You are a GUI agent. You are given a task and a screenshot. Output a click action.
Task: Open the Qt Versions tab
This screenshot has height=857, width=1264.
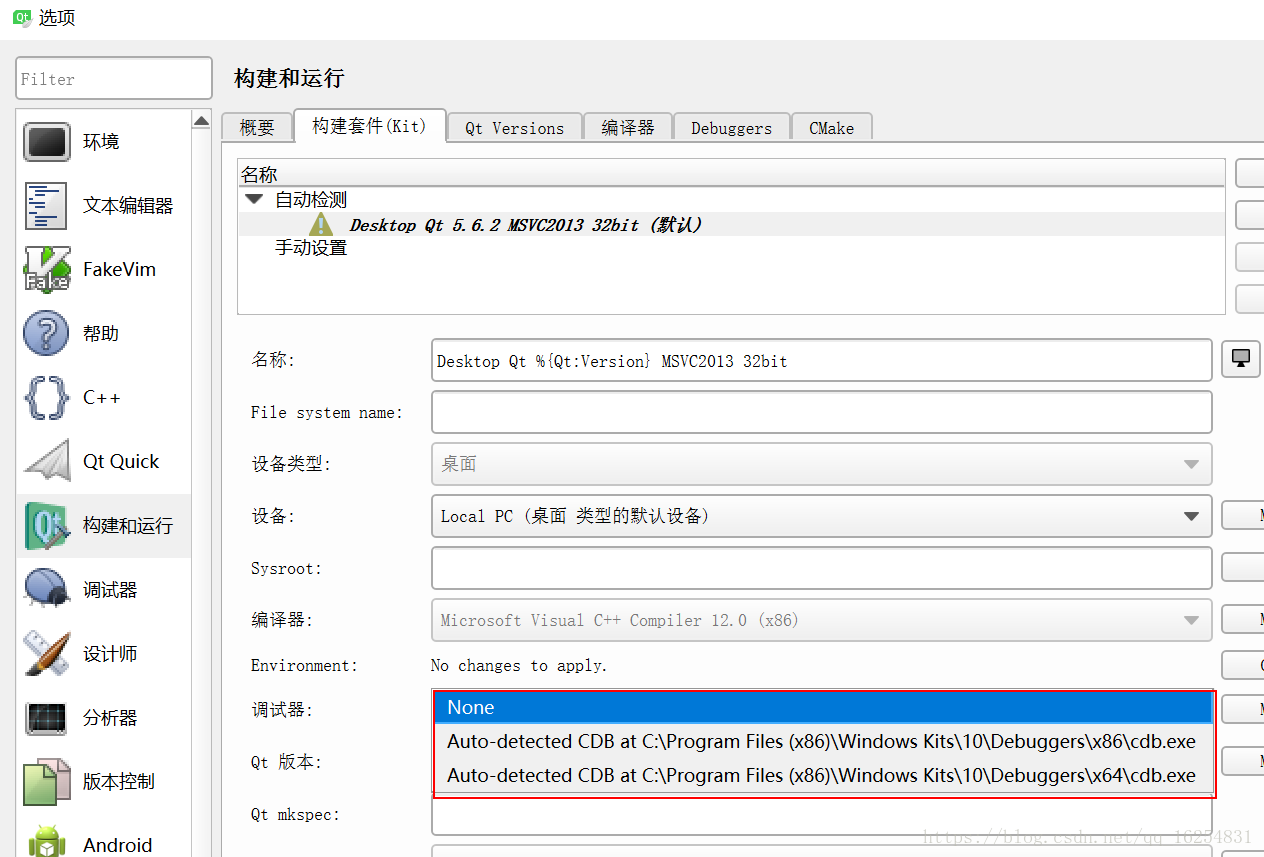515,127
